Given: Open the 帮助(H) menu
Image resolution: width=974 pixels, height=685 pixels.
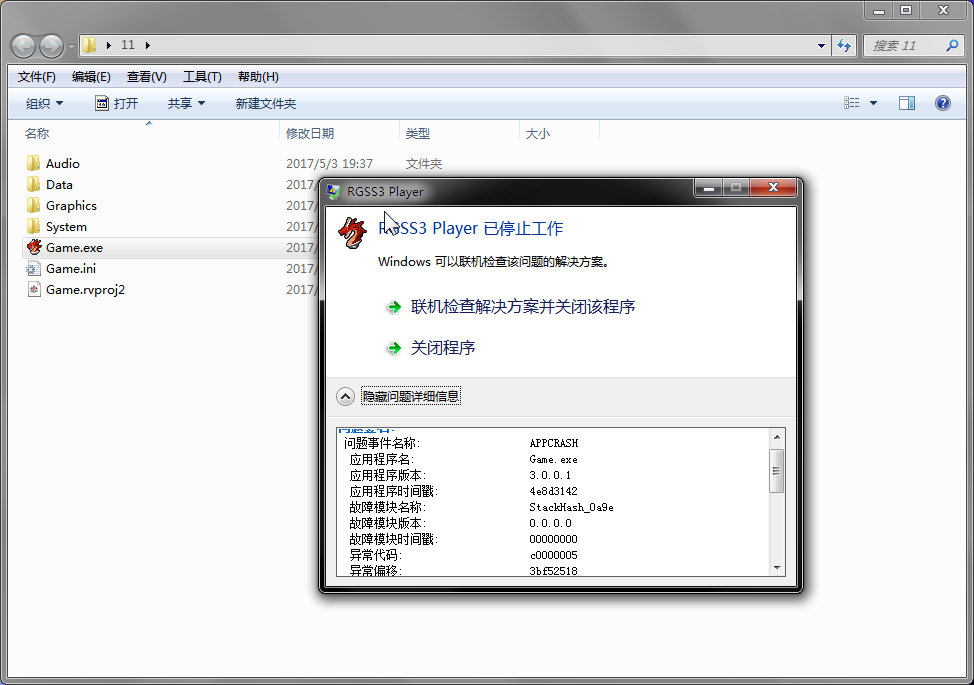Looking at the screenshot, I should point(258,76).
